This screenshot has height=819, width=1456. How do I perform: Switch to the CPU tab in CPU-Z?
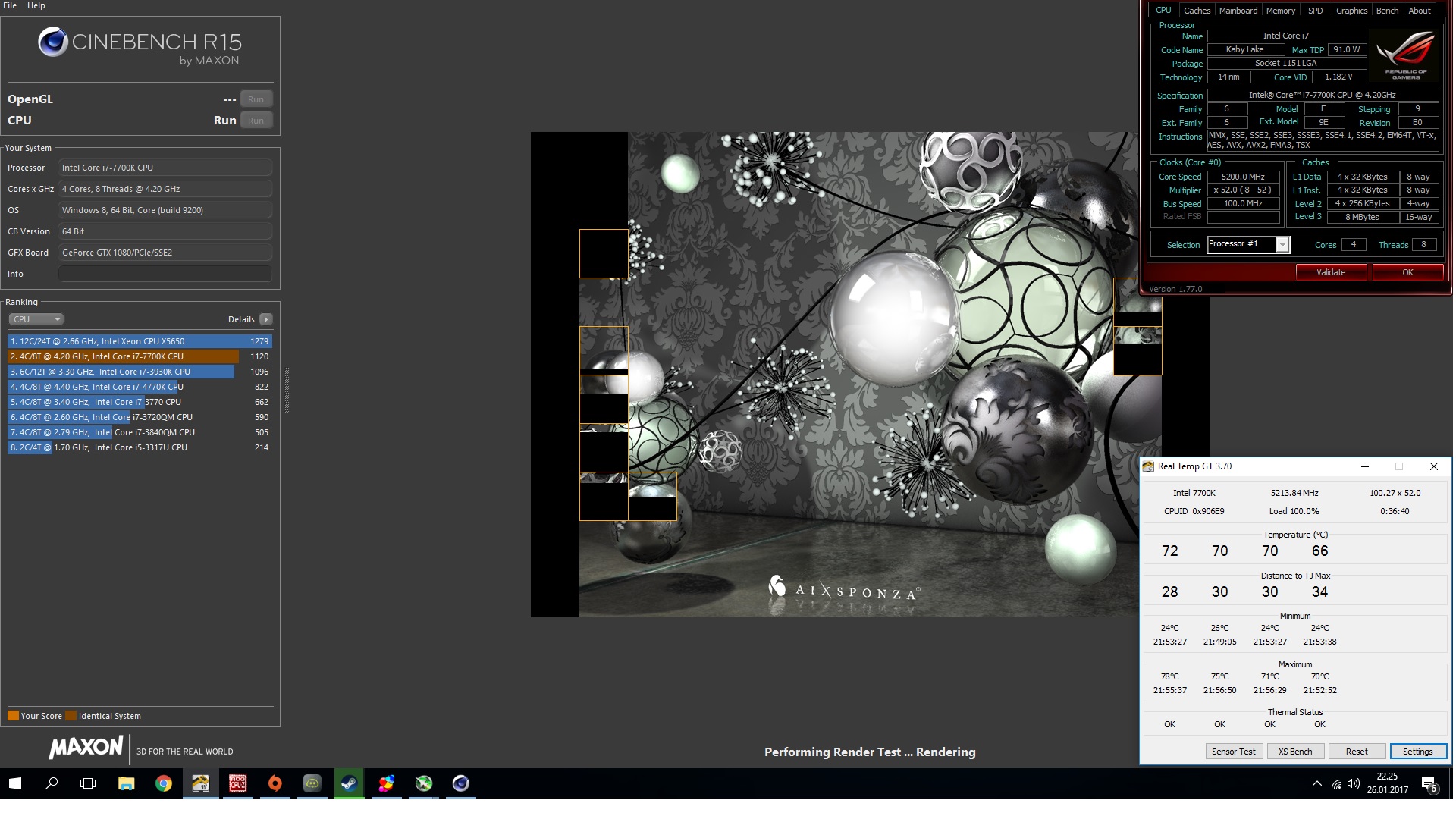point(1163,10)
